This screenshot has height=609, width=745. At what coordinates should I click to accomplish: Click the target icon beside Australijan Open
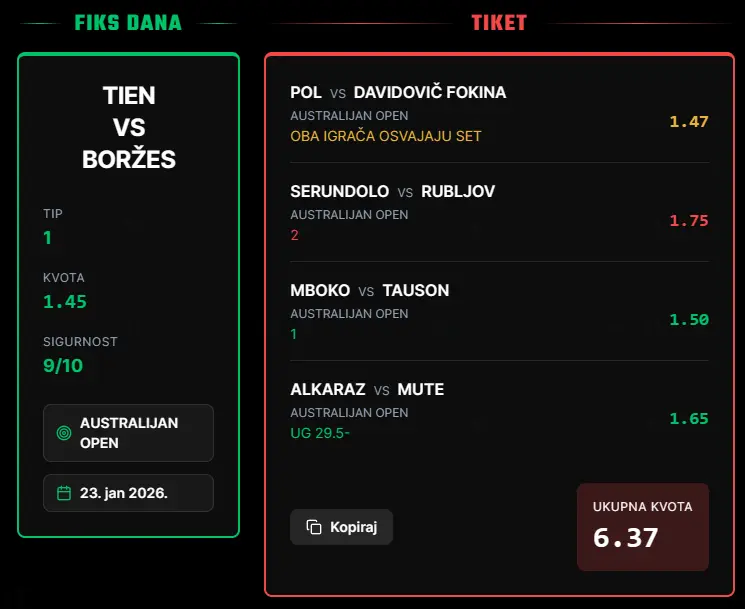(64, 433)
